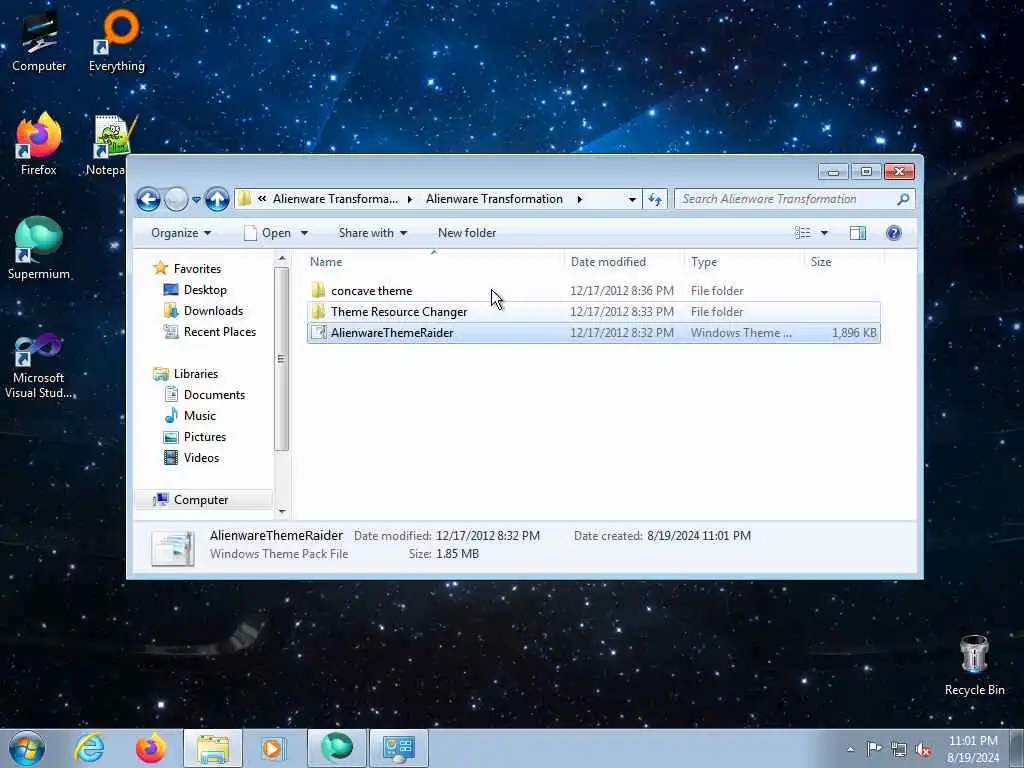
Task: Open the Organize menu
Action: pos(181,233)
